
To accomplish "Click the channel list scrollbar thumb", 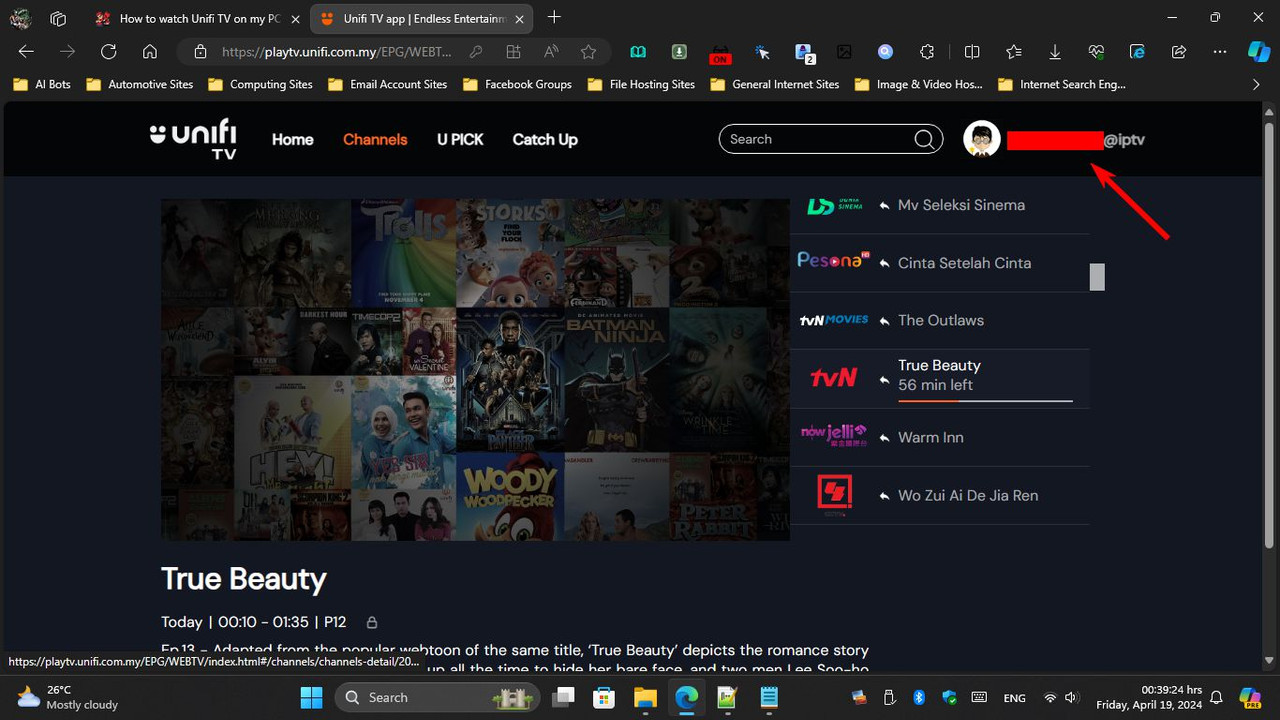I will (x=1097, y=276).
